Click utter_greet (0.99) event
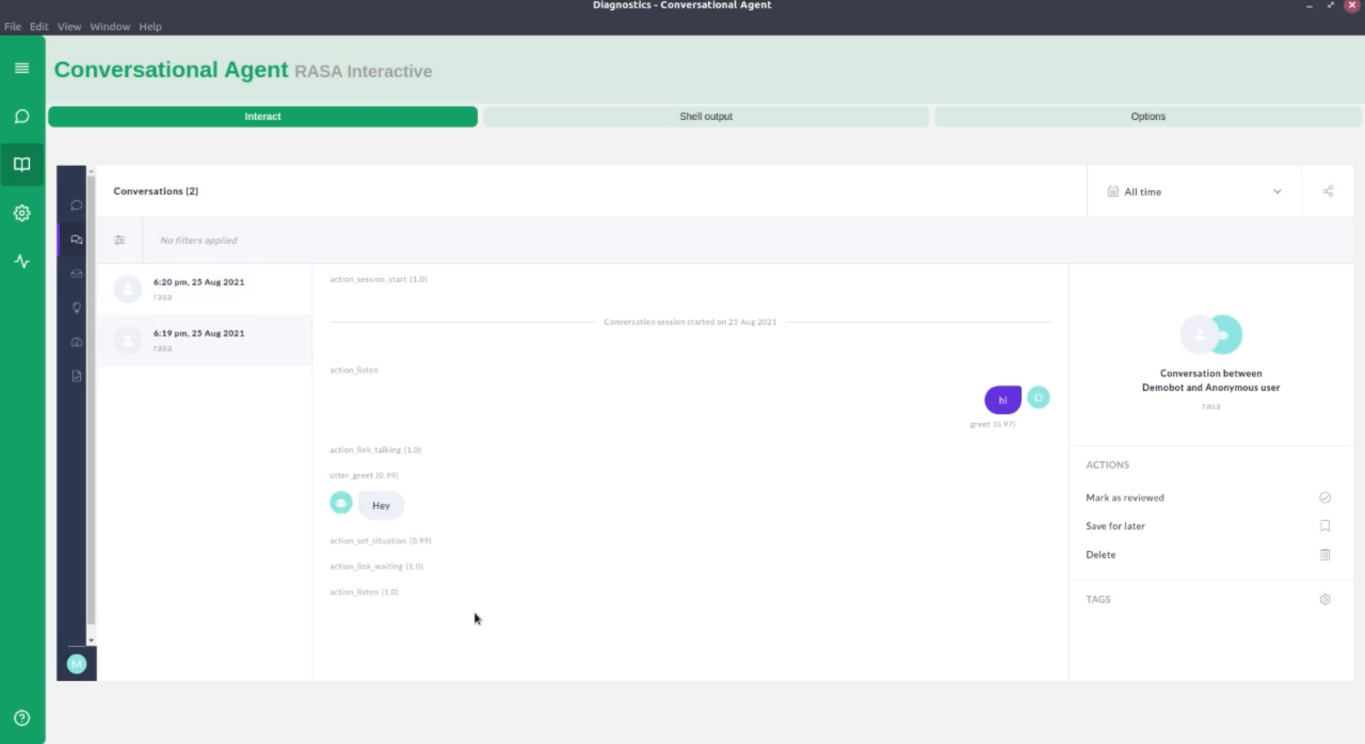This screenshot has width=1365, height=744. [x=364, y=475]
